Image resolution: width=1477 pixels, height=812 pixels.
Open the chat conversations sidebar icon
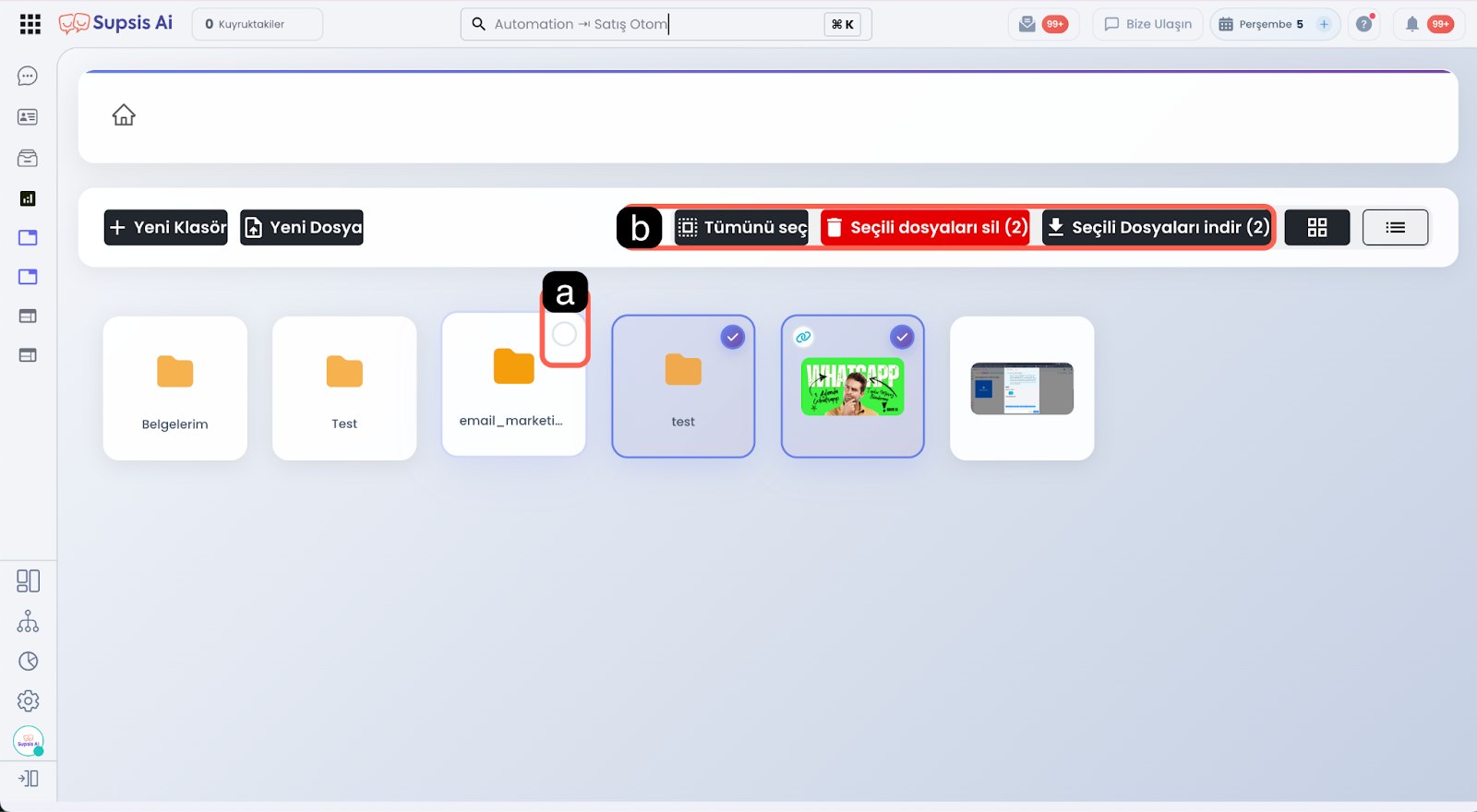coord(28,77)
